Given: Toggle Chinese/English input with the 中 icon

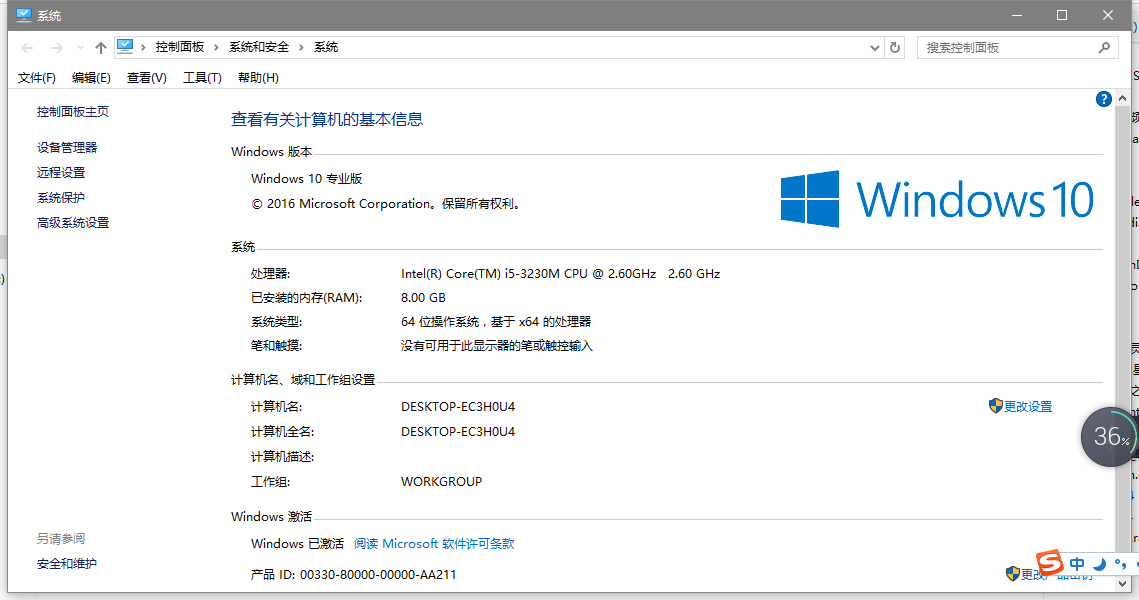Looking at the screenshot, I should click(1076, 563).
